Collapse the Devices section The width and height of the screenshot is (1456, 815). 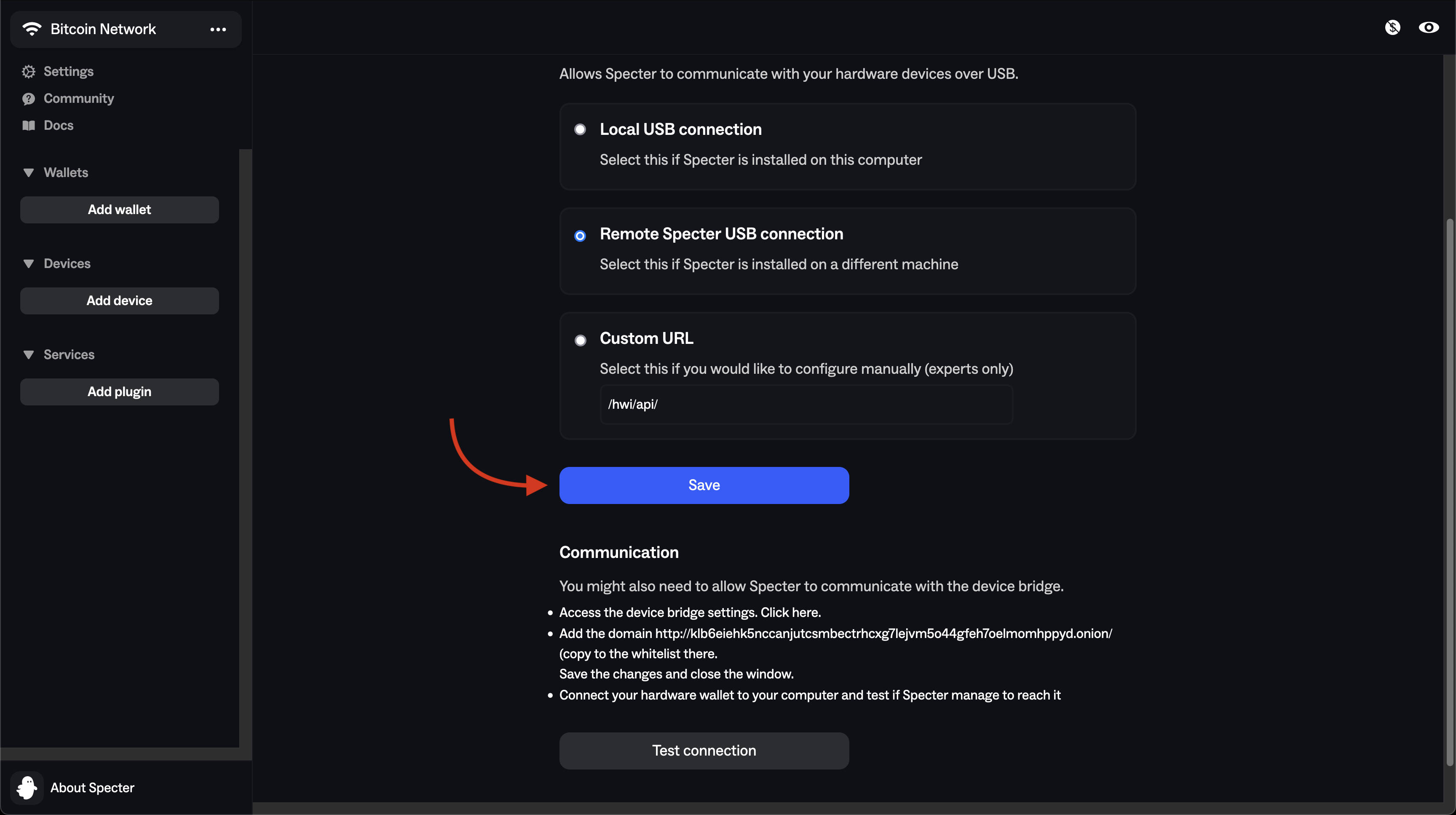coord(28,263)
